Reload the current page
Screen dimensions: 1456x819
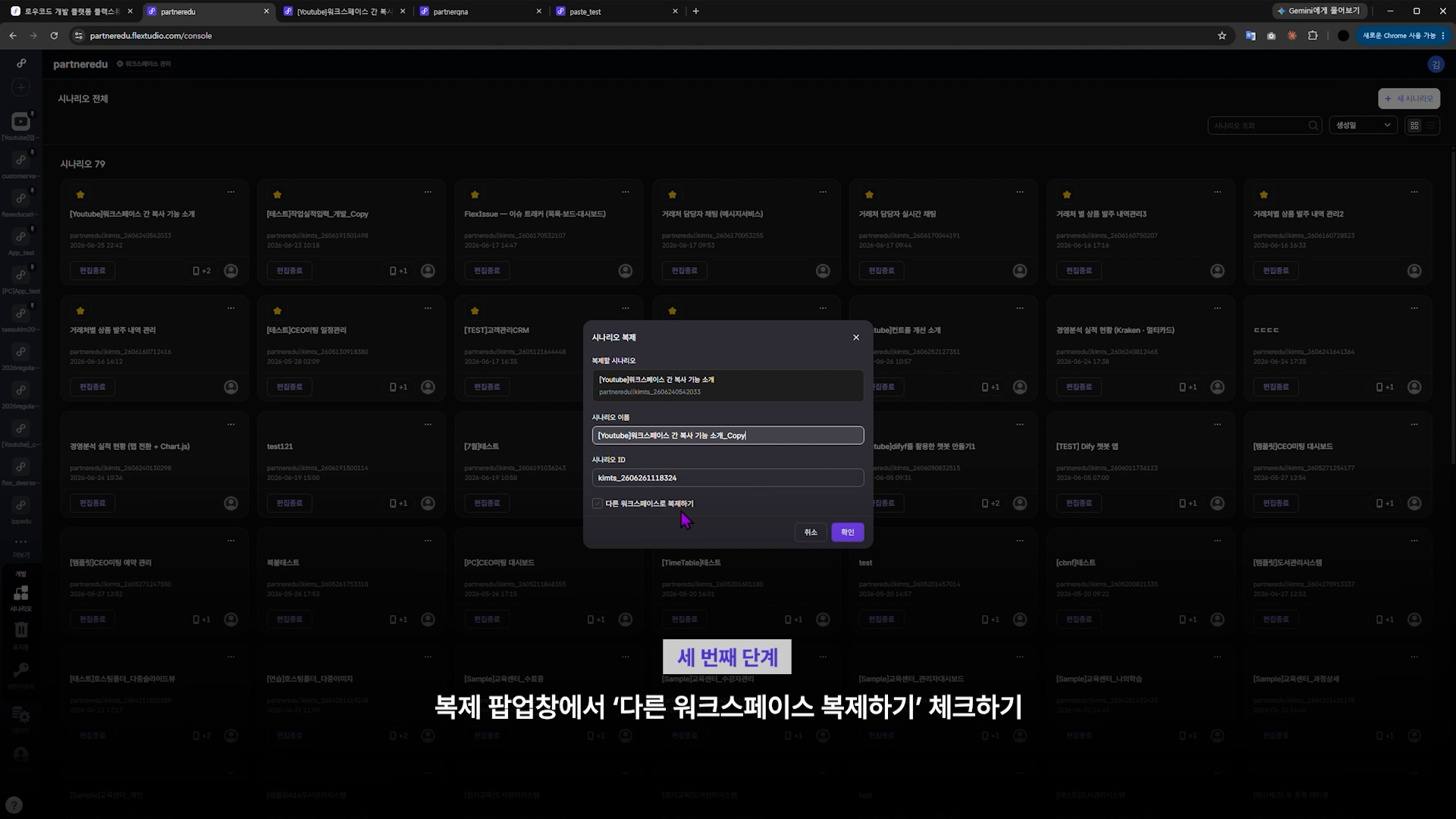[x=54, y=36]
